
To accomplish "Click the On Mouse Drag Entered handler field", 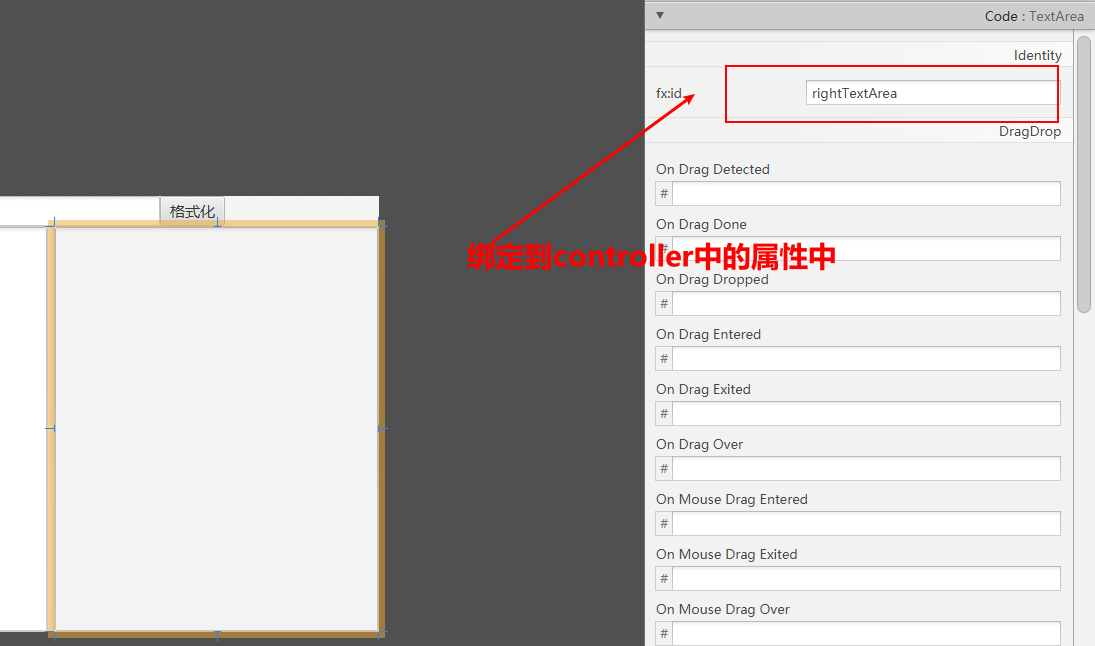I will click(x=866, y=524).
